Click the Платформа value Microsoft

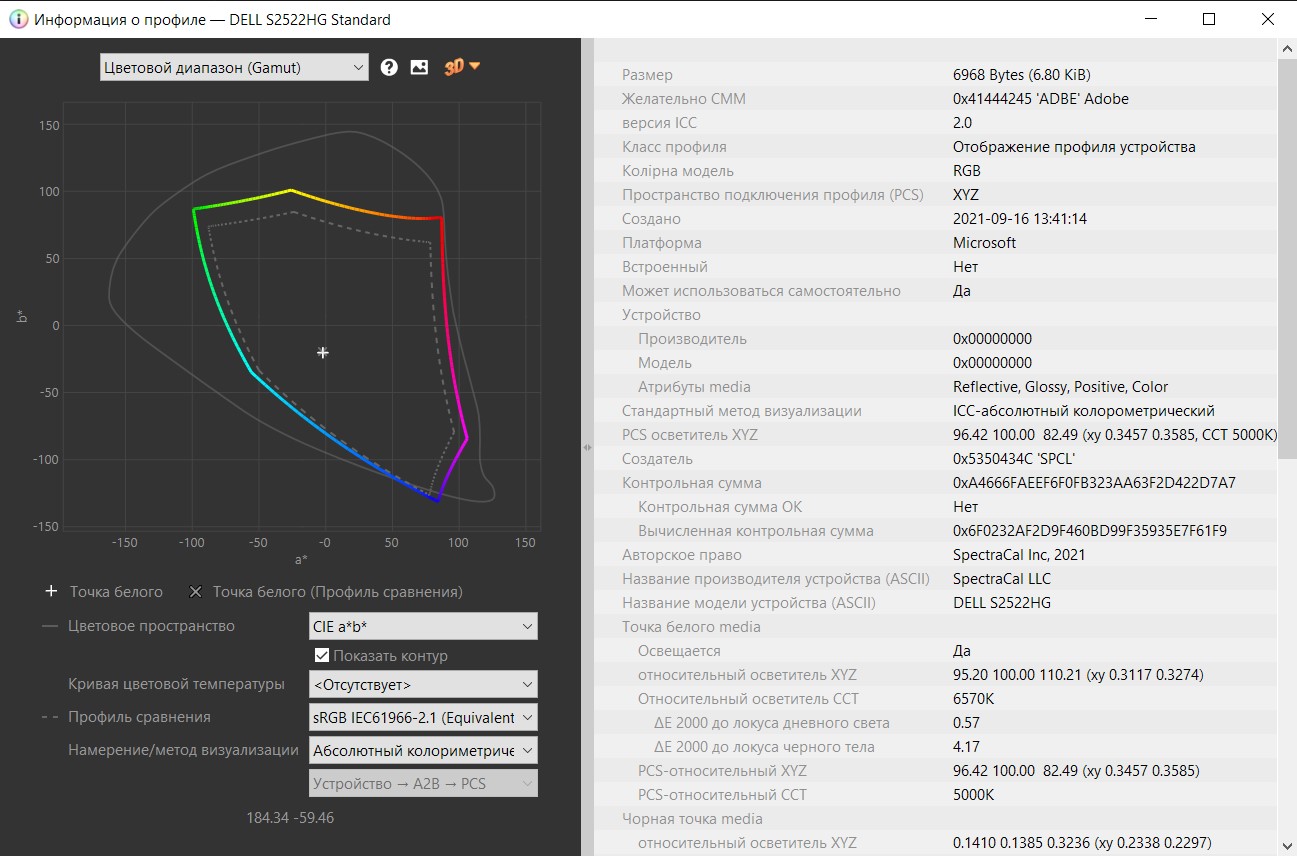984,243
